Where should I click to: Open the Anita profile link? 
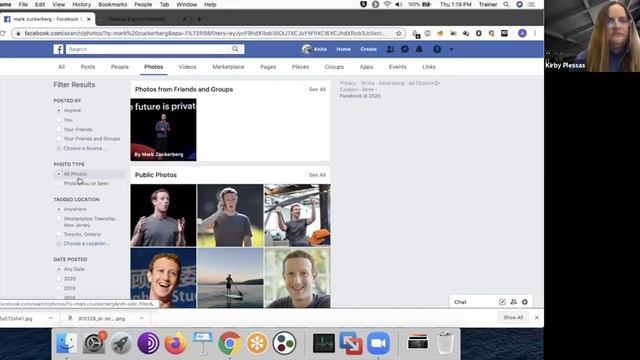314,49
